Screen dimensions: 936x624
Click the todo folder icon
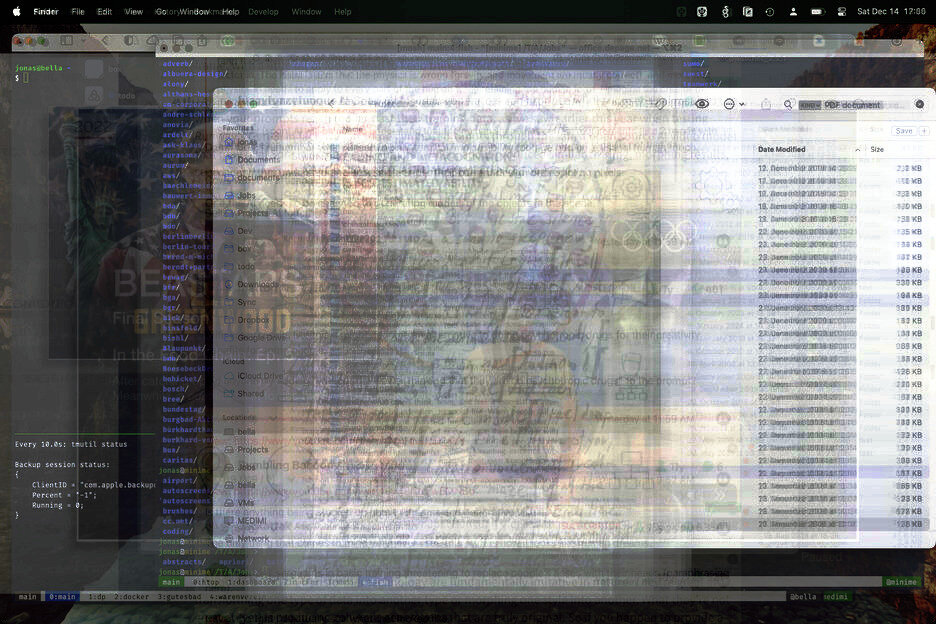click(229, 266)
